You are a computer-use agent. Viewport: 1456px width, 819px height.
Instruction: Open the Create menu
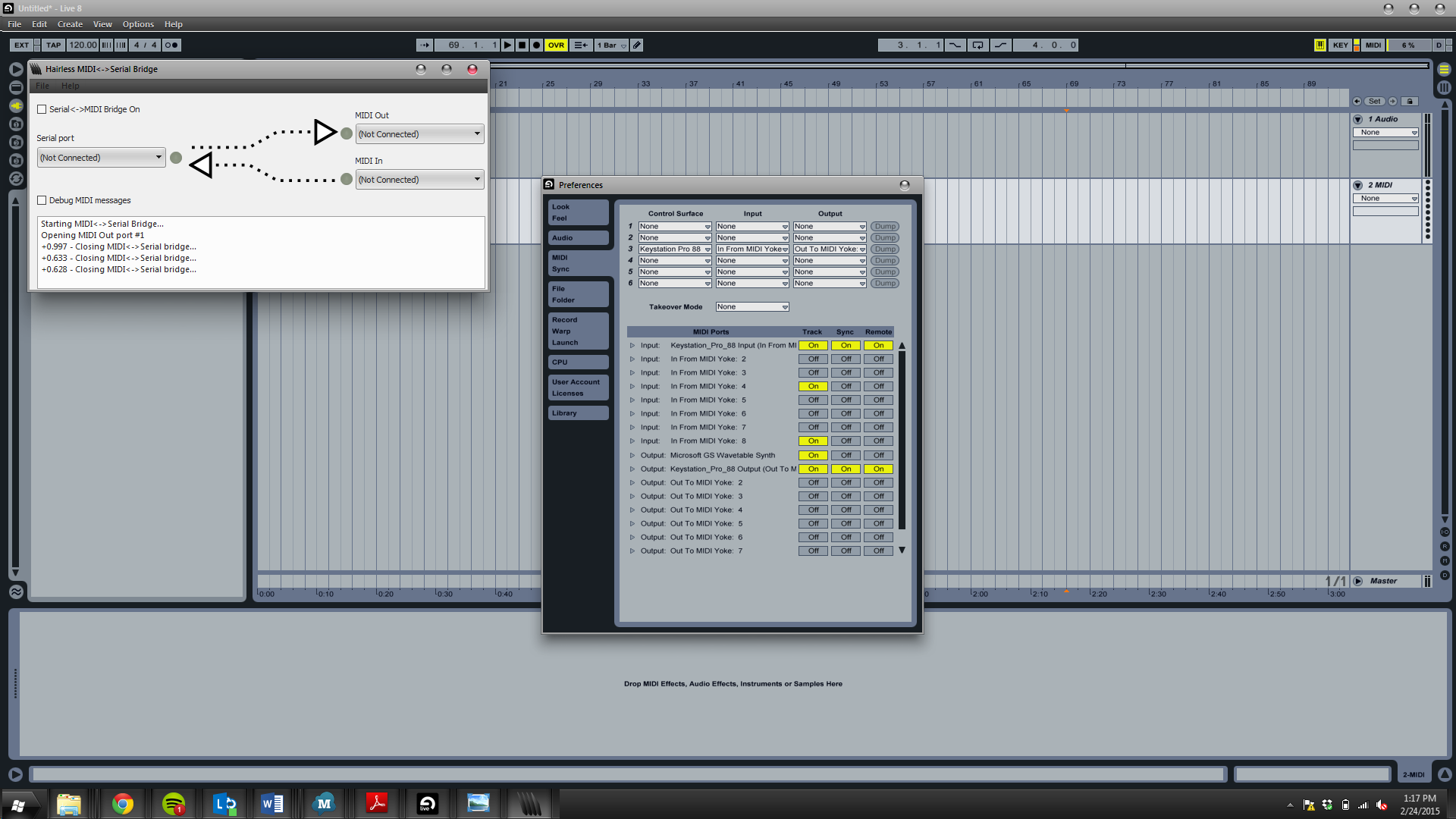coord(70,24)
